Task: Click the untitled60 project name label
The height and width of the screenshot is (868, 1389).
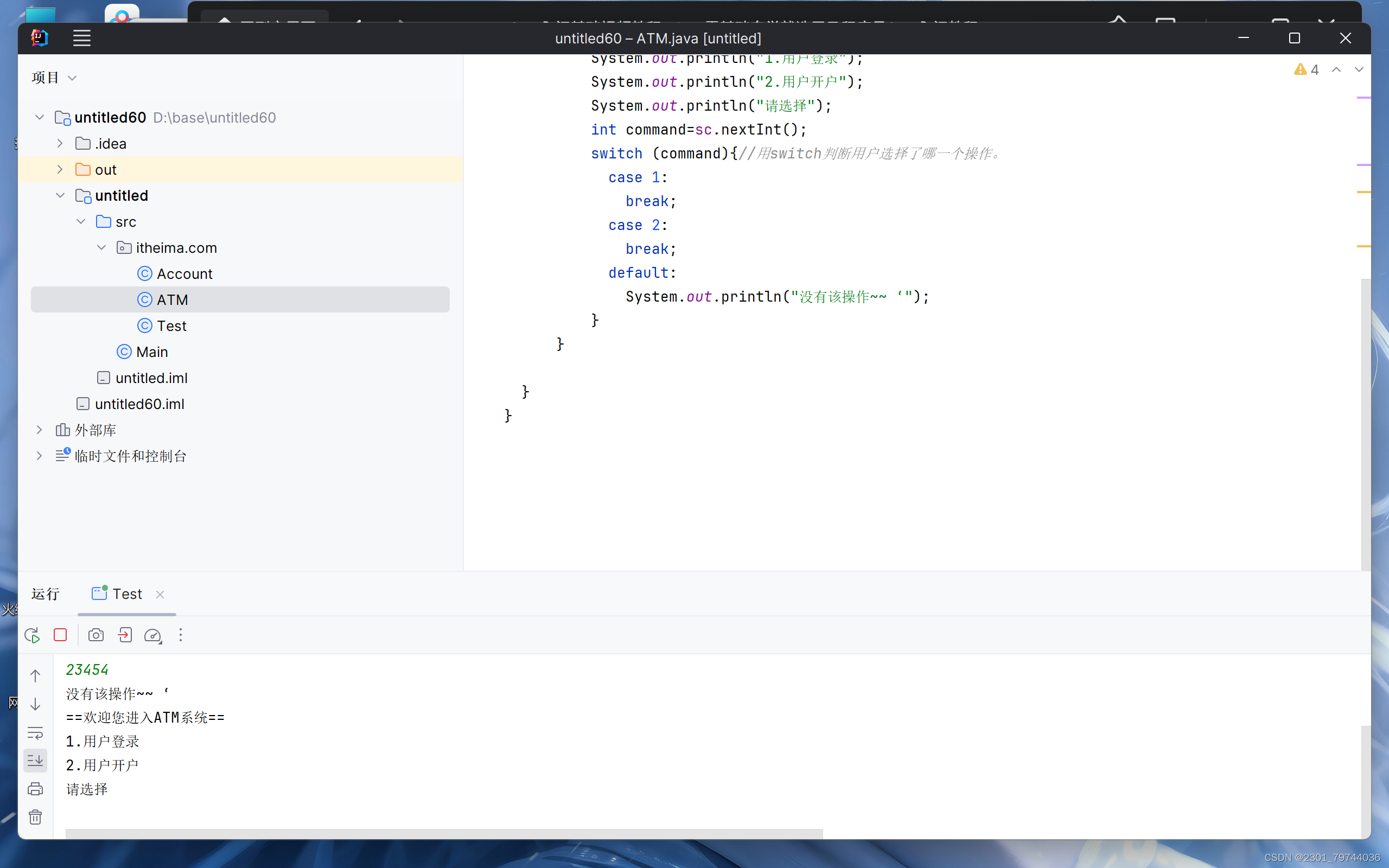Action: click(x=110, y=117)
